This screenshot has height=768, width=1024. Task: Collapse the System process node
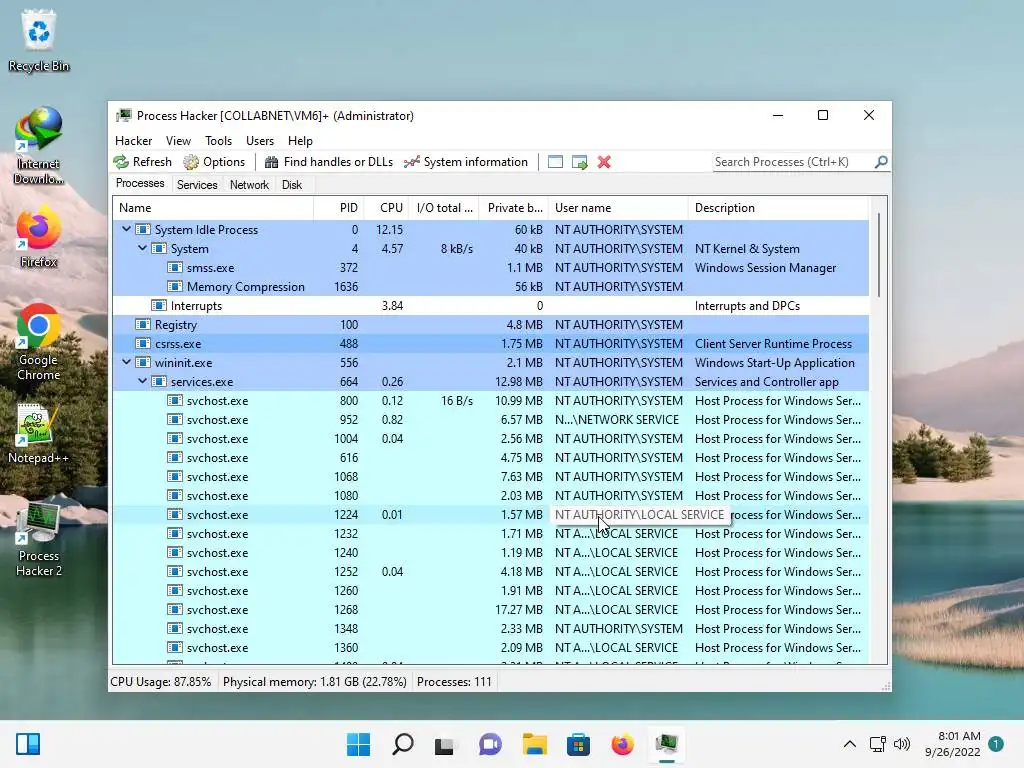[x=142, y=248]
